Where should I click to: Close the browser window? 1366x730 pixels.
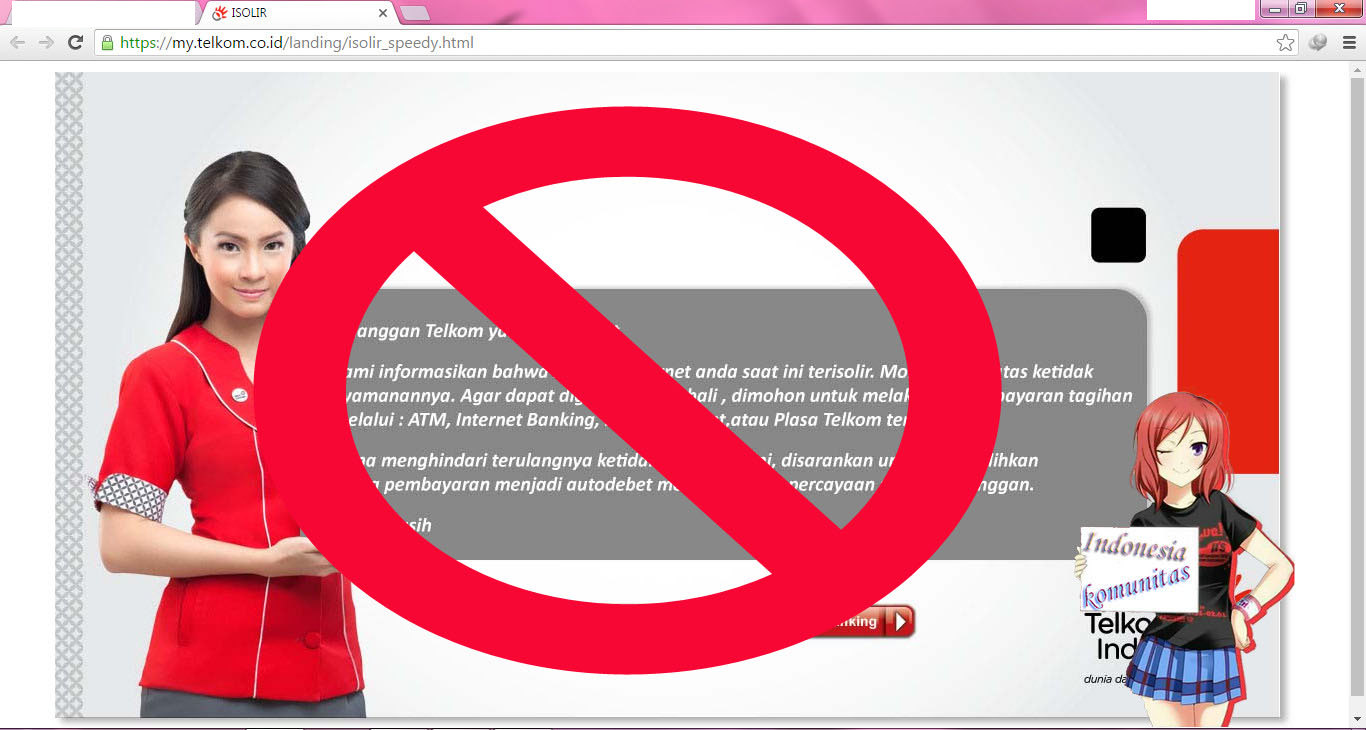click(1338, 9)
